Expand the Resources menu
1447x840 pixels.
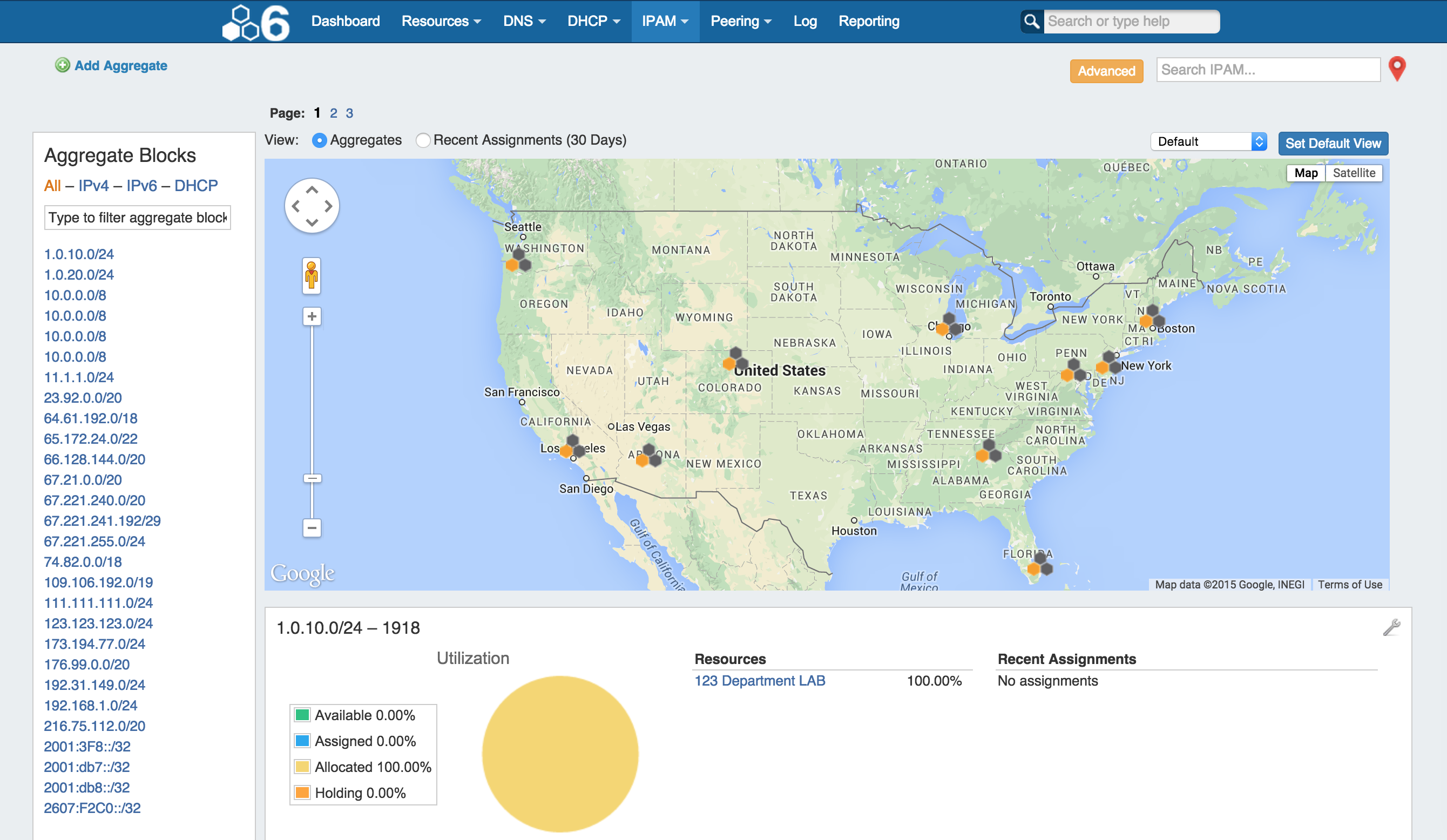coord(441,21)
